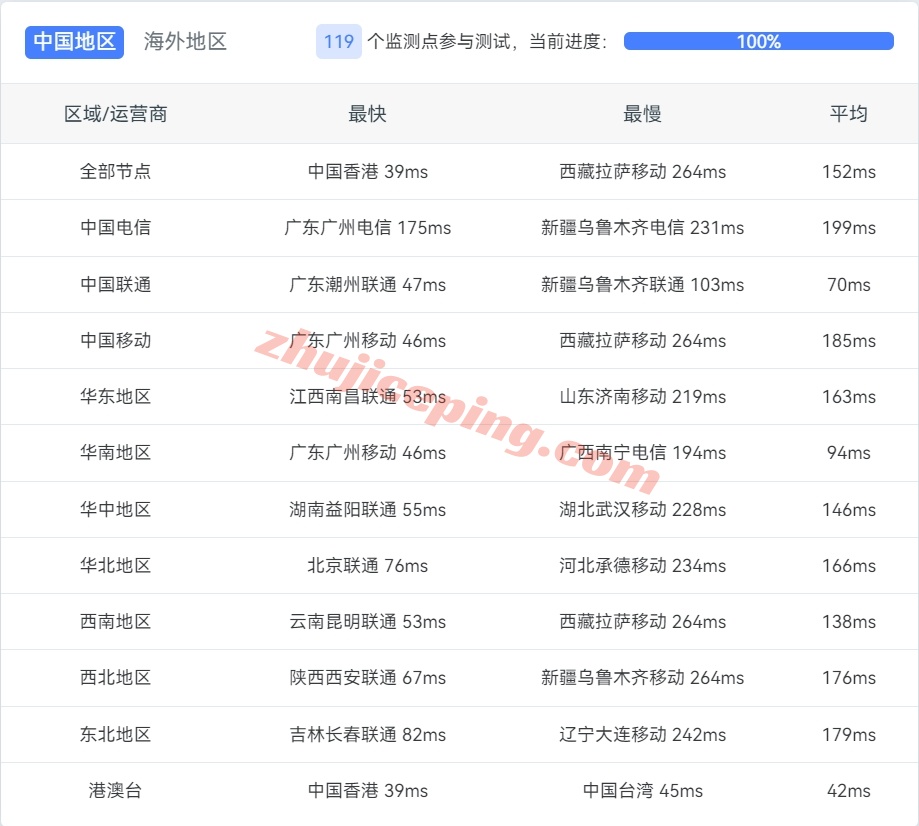Click 辽宁大连移动 242ms cell

pos(642,735)
